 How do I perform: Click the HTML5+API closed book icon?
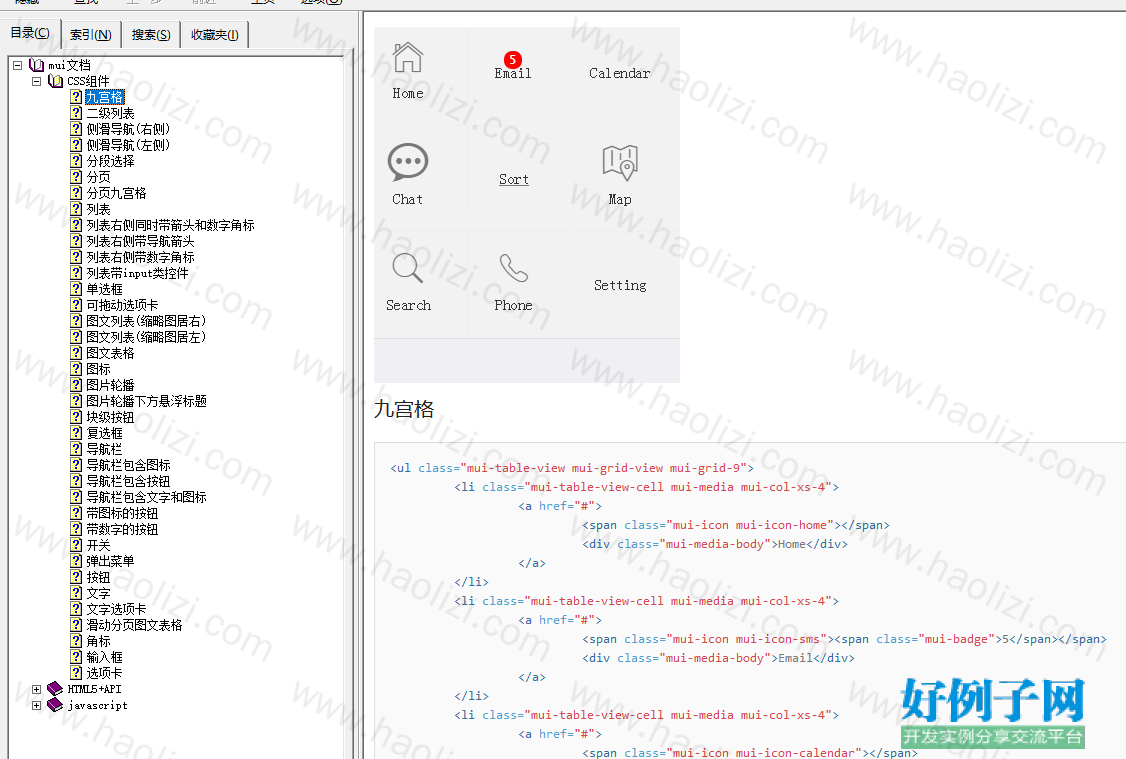click(55, 689)
